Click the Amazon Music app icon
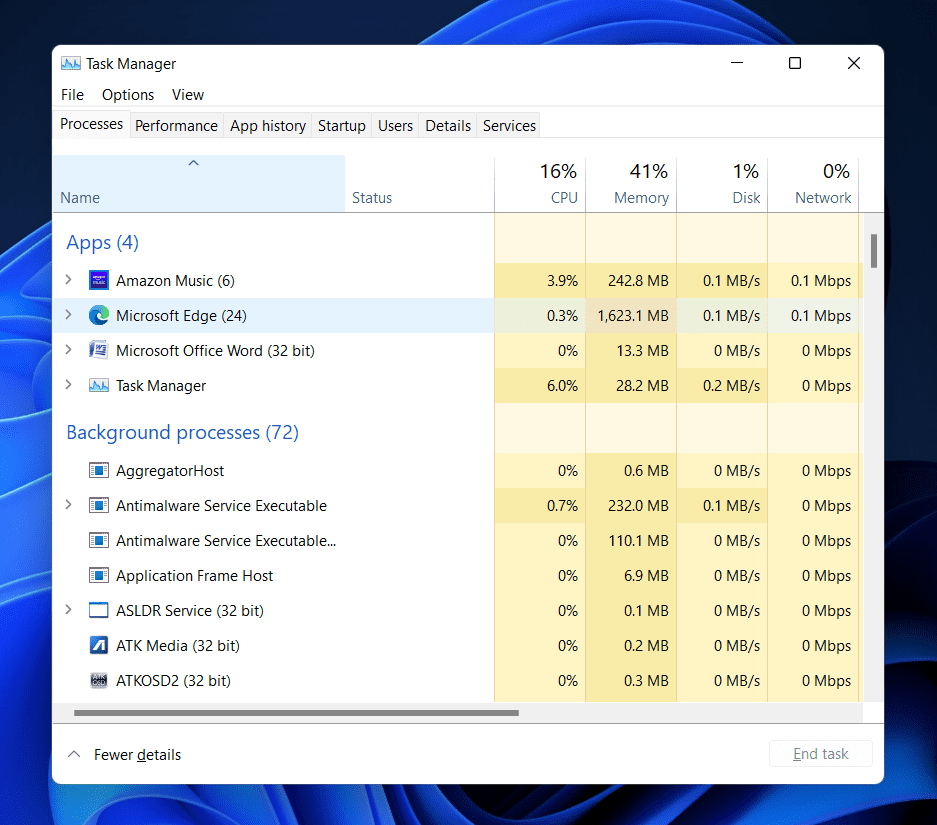This screenshot has width=937, height=825. click(x=99, y=281)
